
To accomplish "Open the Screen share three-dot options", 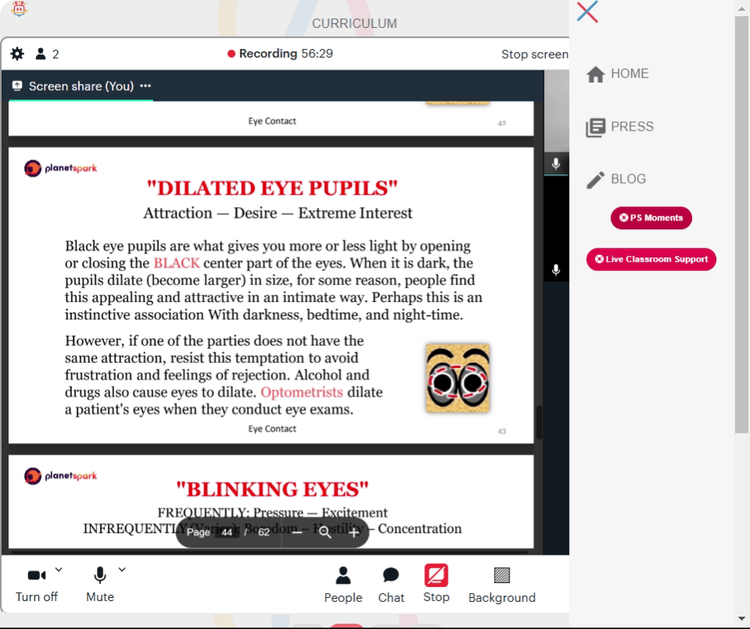I will point(145,86).
